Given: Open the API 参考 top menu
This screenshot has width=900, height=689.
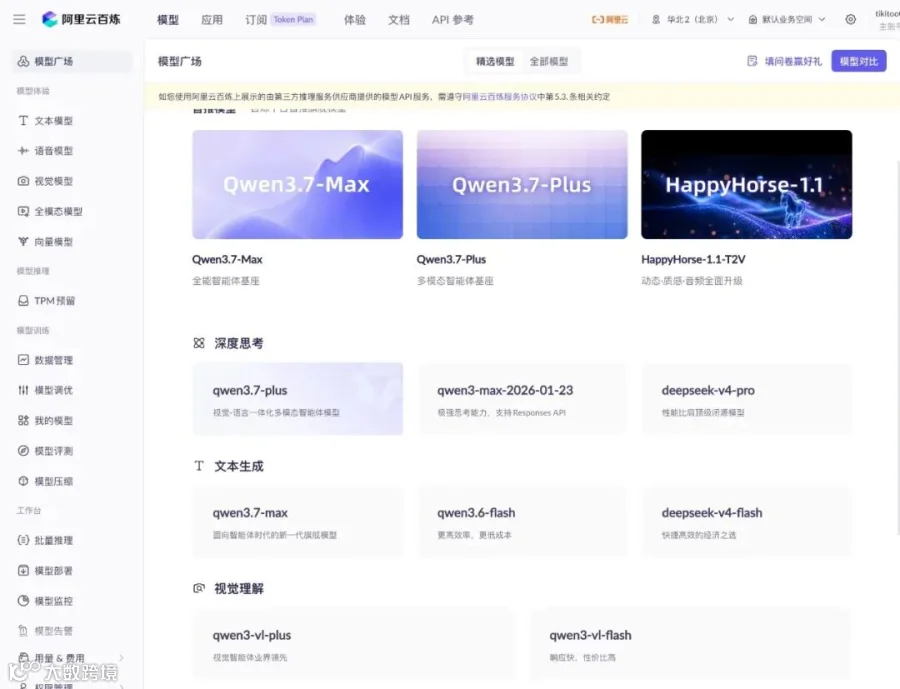Looking at the screenshot, I should click(x=453, y=20).
